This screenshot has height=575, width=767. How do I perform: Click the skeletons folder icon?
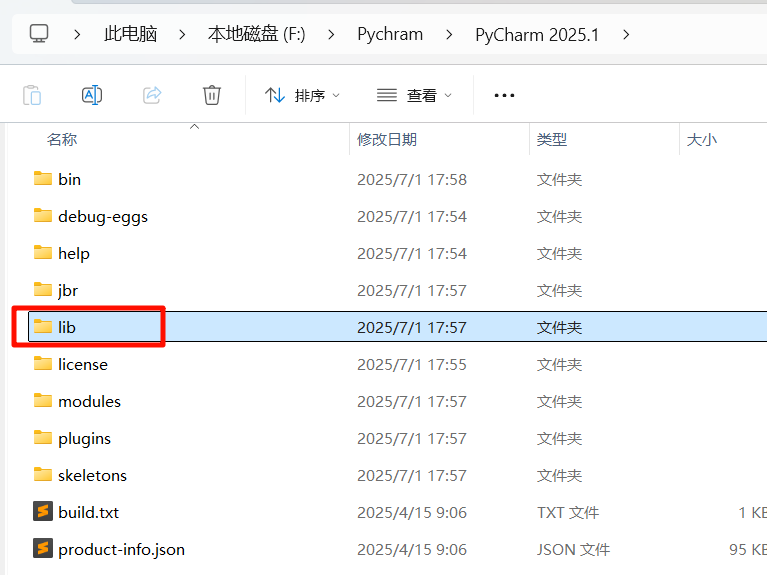pyautogui.click(x=43, y=475)
